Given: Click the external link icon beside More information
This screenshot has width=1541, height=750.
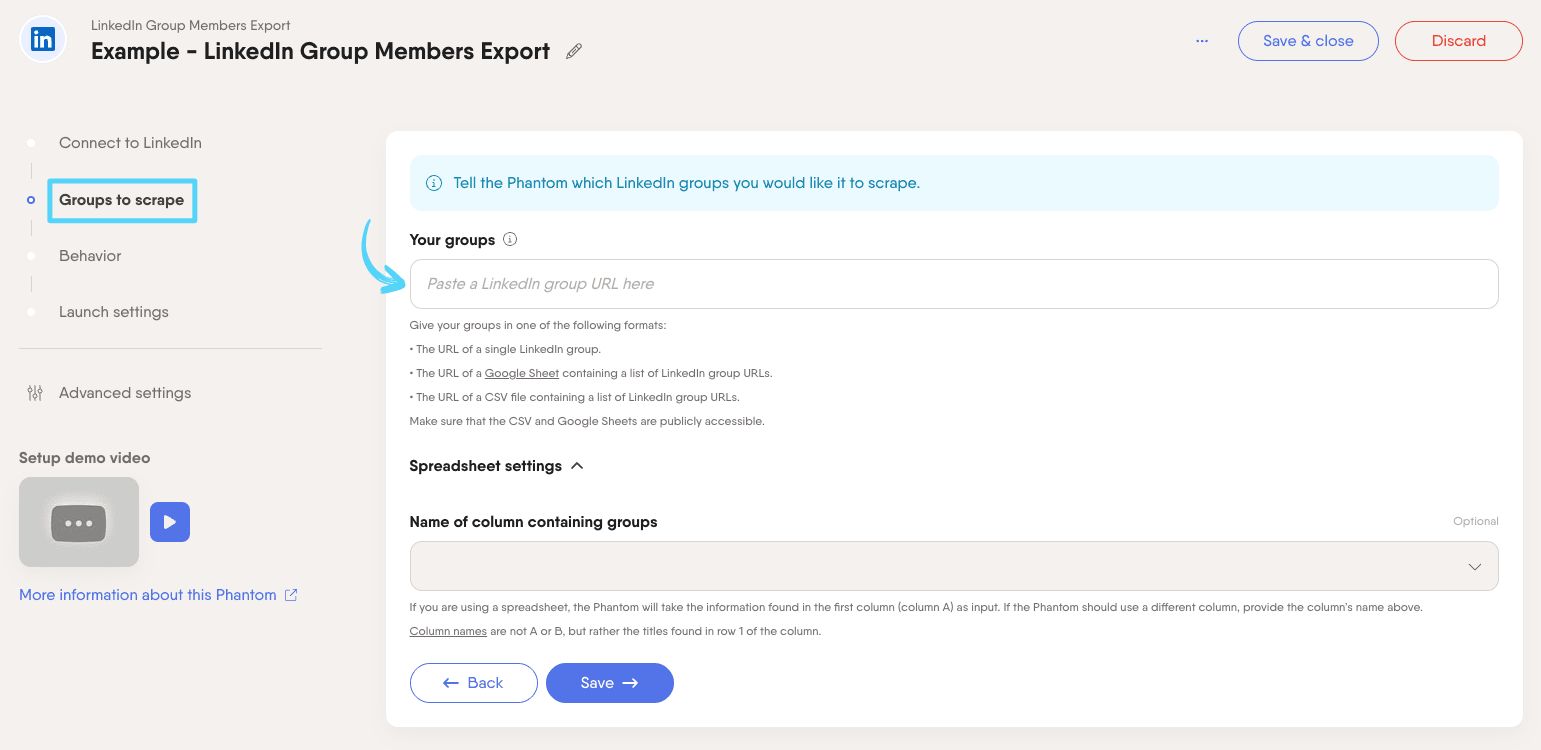Looking at the screenshot, I should pos(291,595).
